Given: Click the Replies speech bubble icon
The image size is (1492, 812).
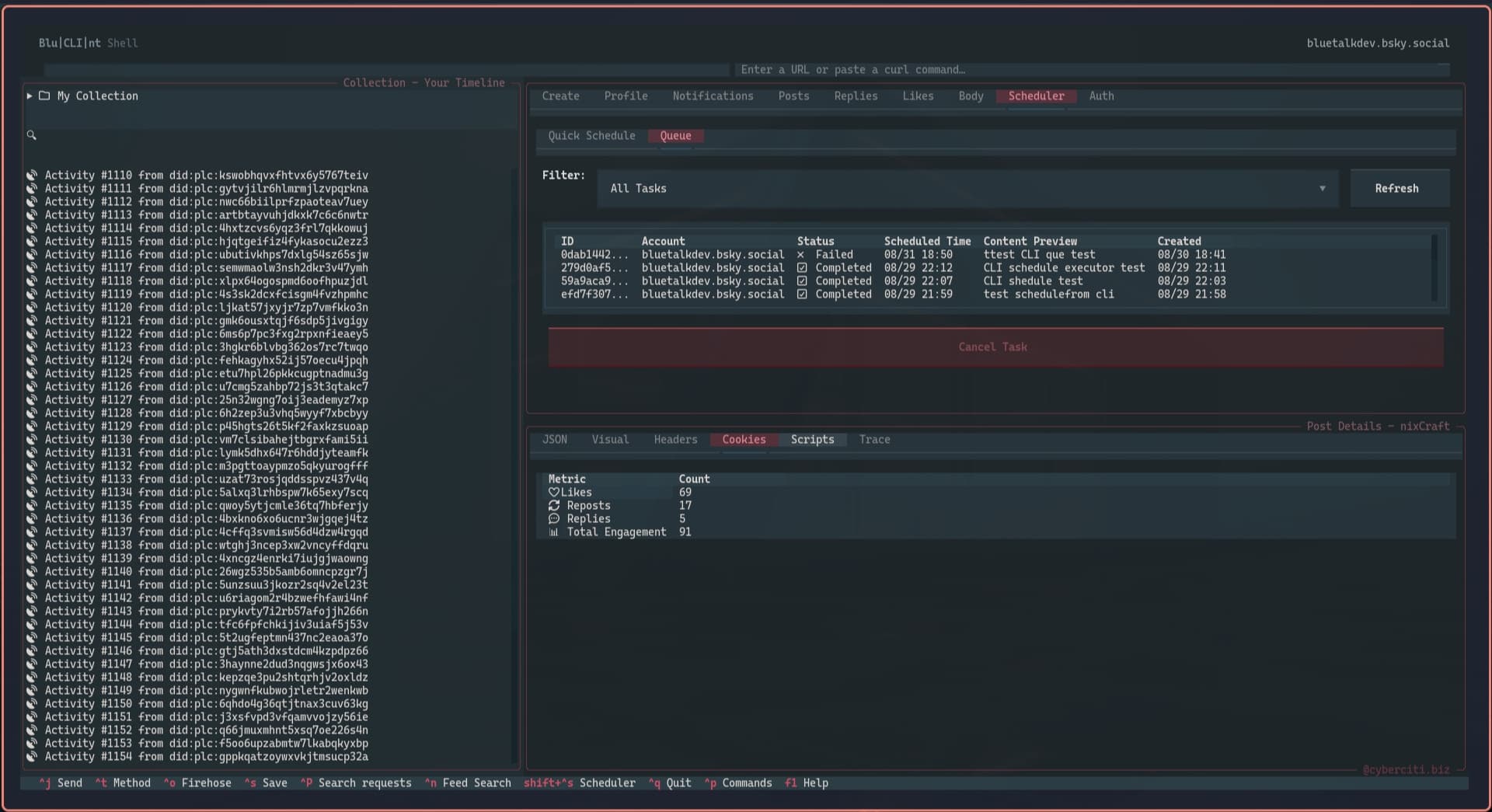Looking at the screenshot, I should (x=553, y=519).
